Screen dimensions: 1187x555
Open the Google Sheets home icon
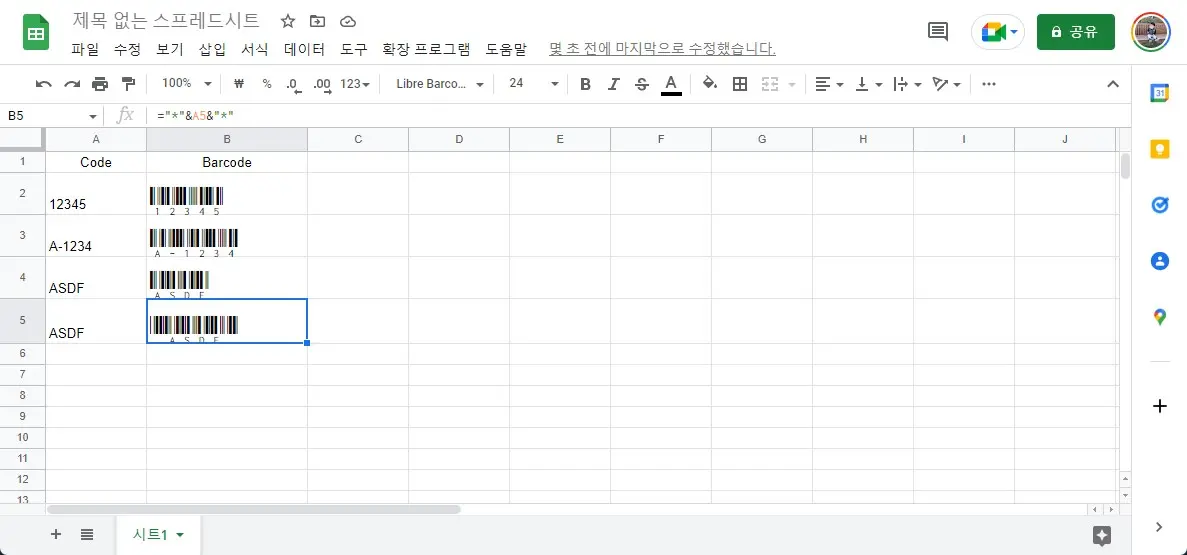point(36,33)
